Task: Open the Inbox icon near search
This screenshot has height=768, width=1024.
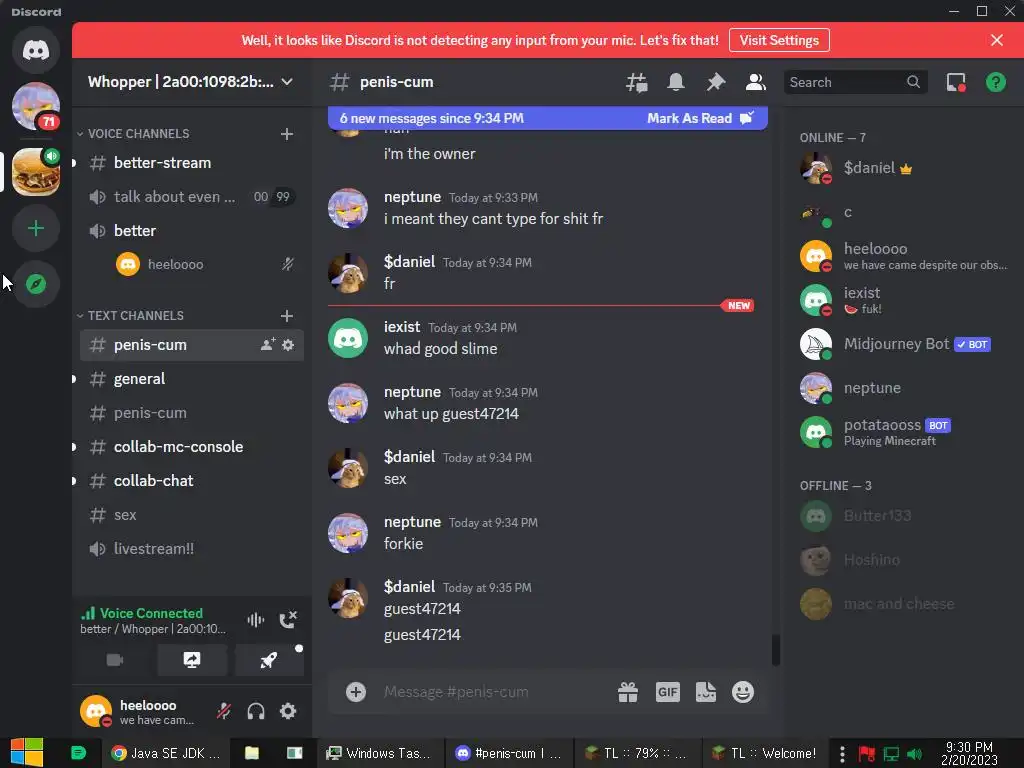Action: tap(956, 82)
